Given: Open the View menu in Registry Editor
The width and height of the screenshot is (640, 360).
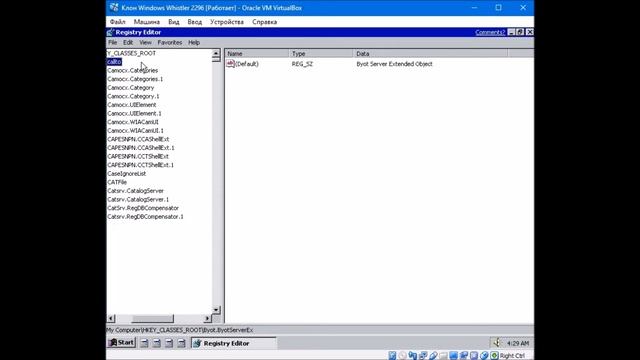Looking at the screenshot, I should tap(145, 42).
